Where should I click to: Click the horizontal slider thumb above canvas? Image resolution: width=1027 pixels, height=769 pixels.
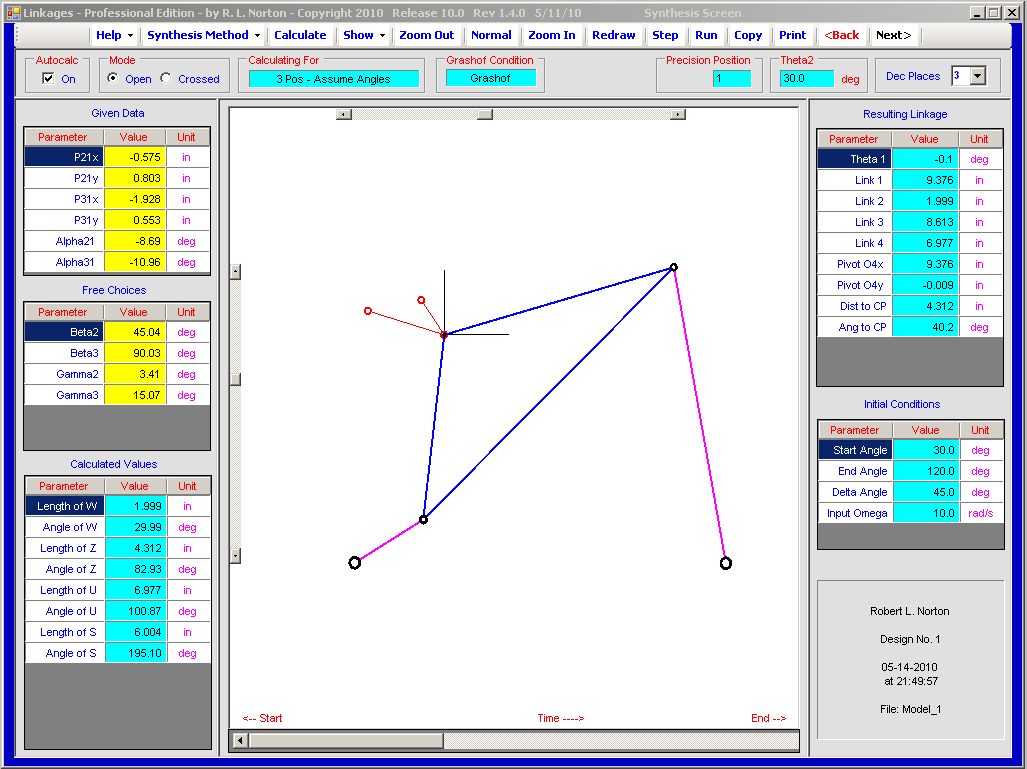click(x=485, y=115)
